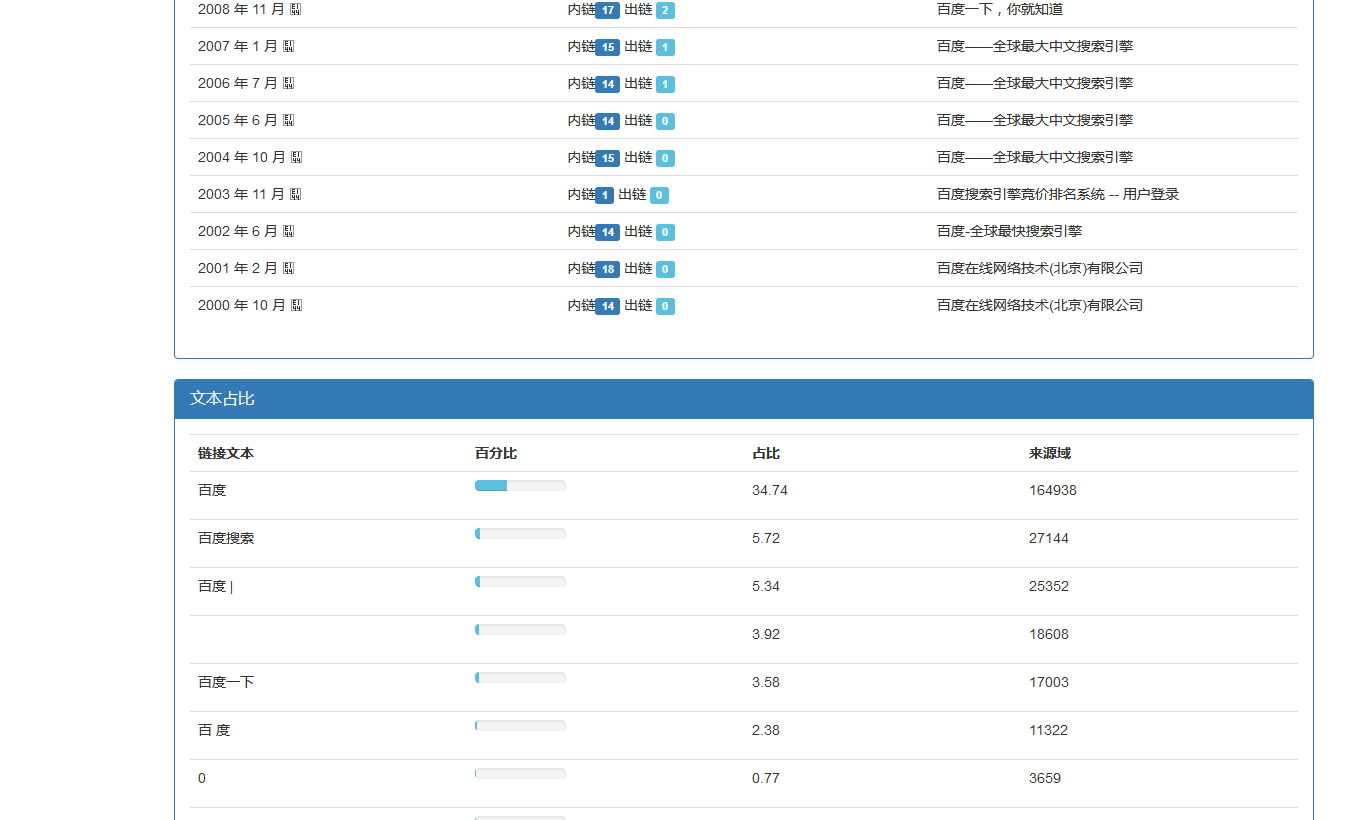Click the ratio value 2.38
The width and height of the screenshot is (1356, 820).
coord(766,730)
